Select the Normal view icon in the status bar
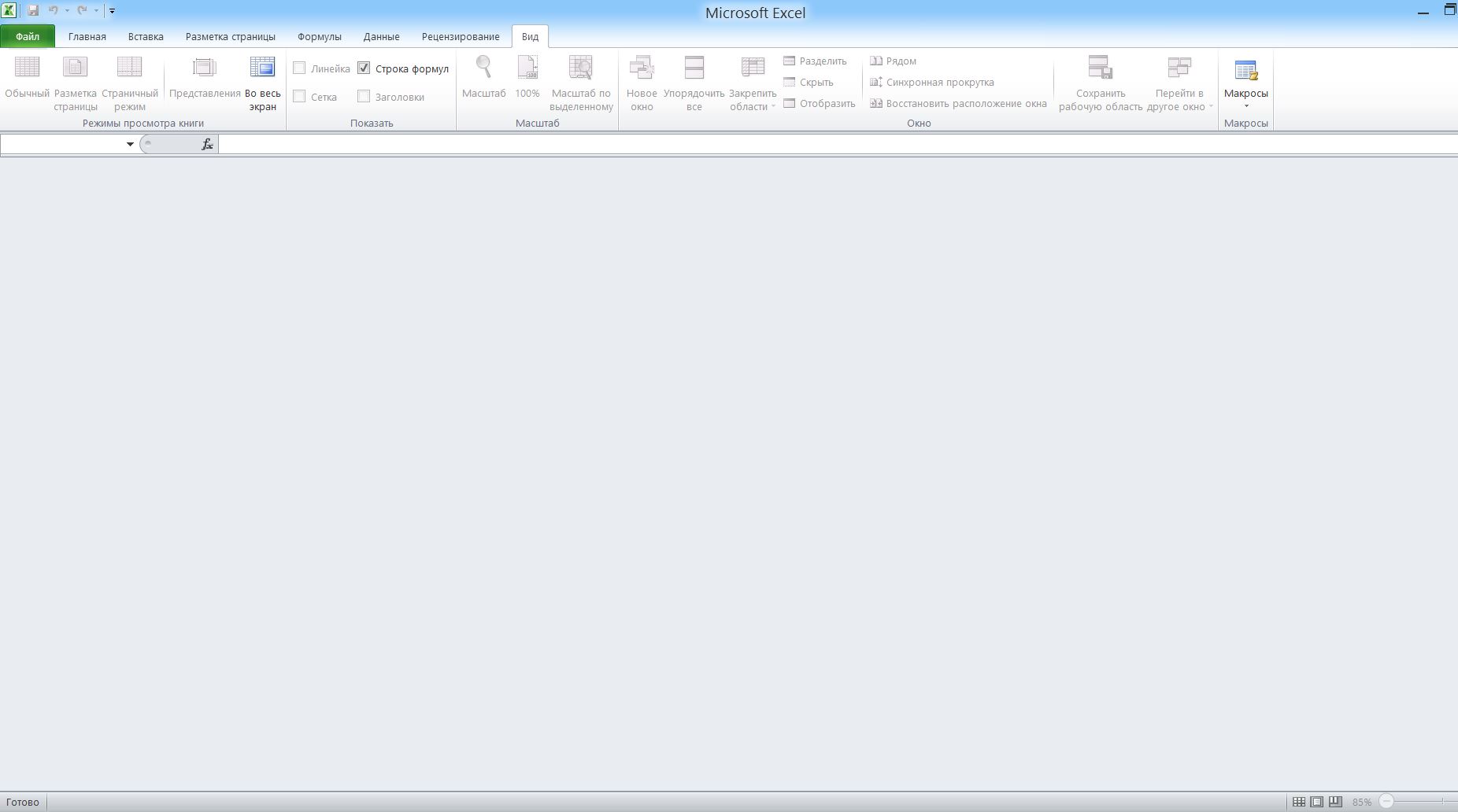 pyautogui.click(x=1299, y=802)
